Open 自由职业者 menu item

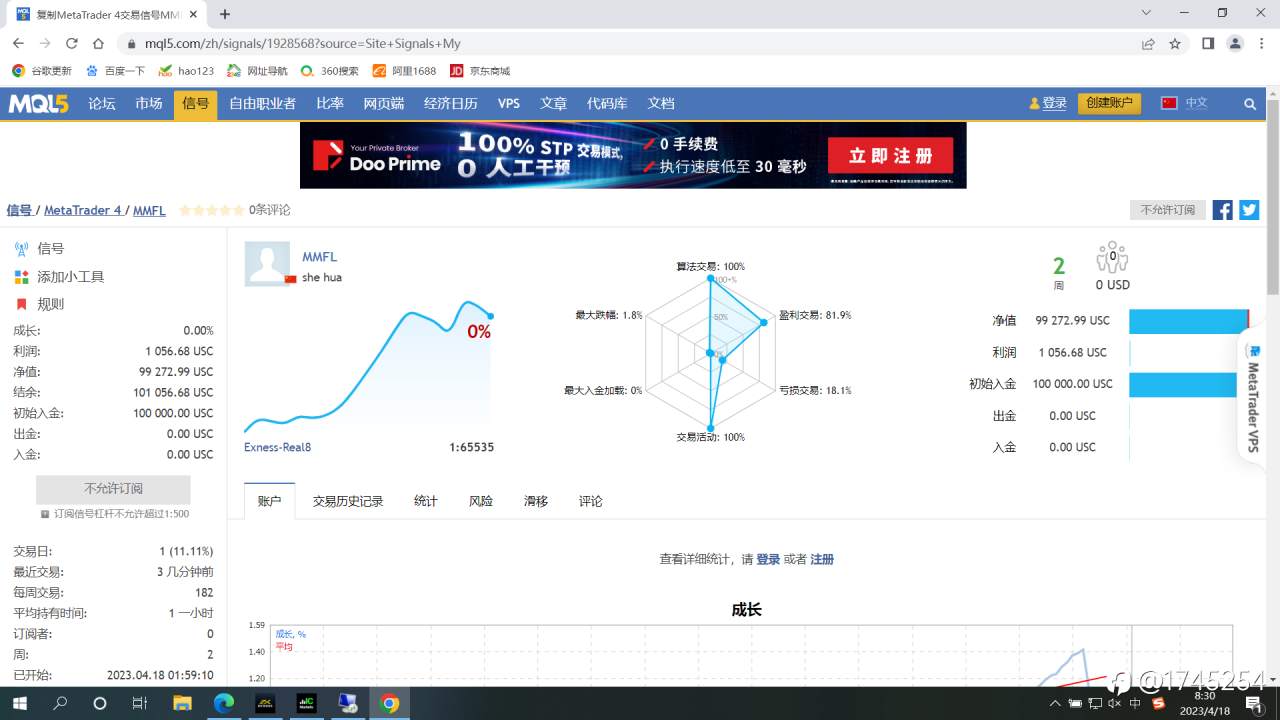tap(262, 103)
